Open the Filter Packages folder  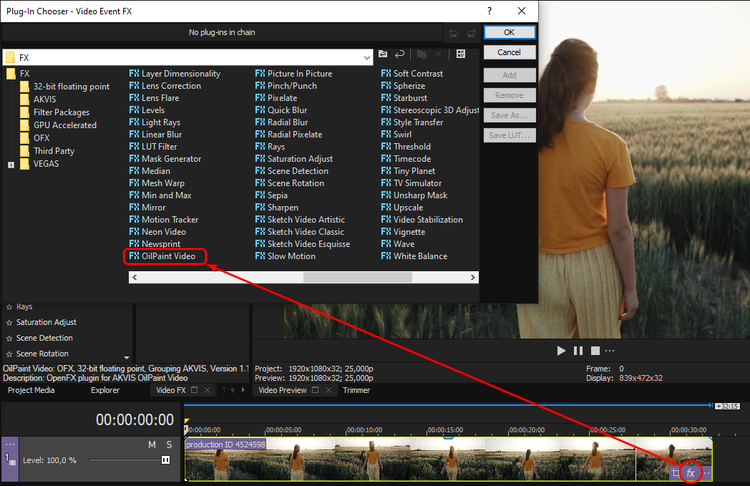coord(55,112)
